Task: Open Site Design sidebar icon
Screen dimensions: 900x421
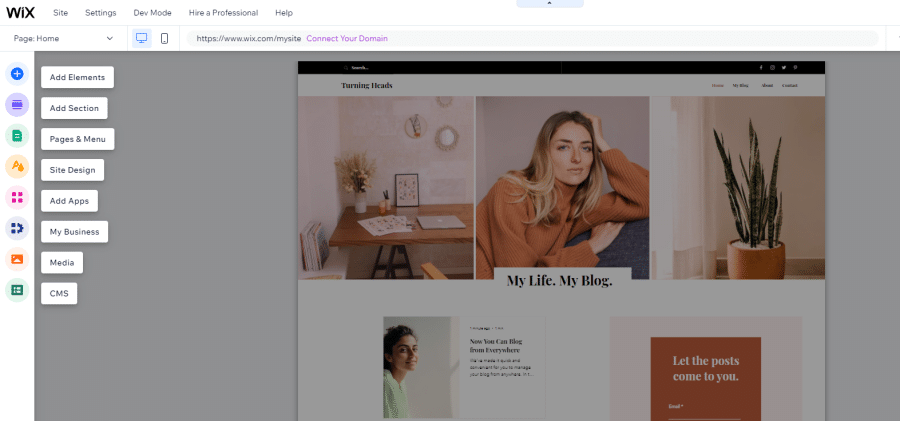Action: [x=17, y=167]
